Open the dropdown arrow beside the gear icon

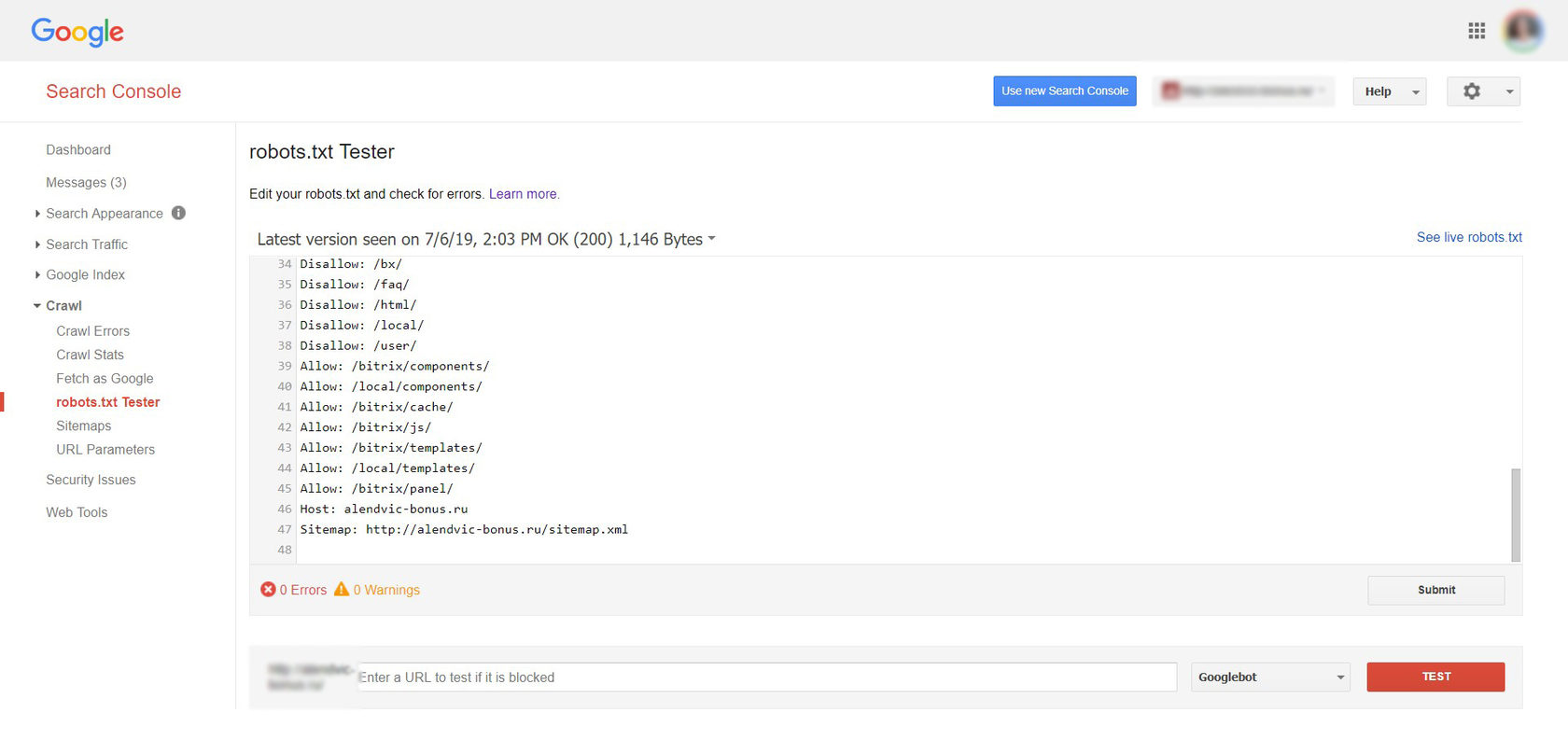click(1509, 91)
